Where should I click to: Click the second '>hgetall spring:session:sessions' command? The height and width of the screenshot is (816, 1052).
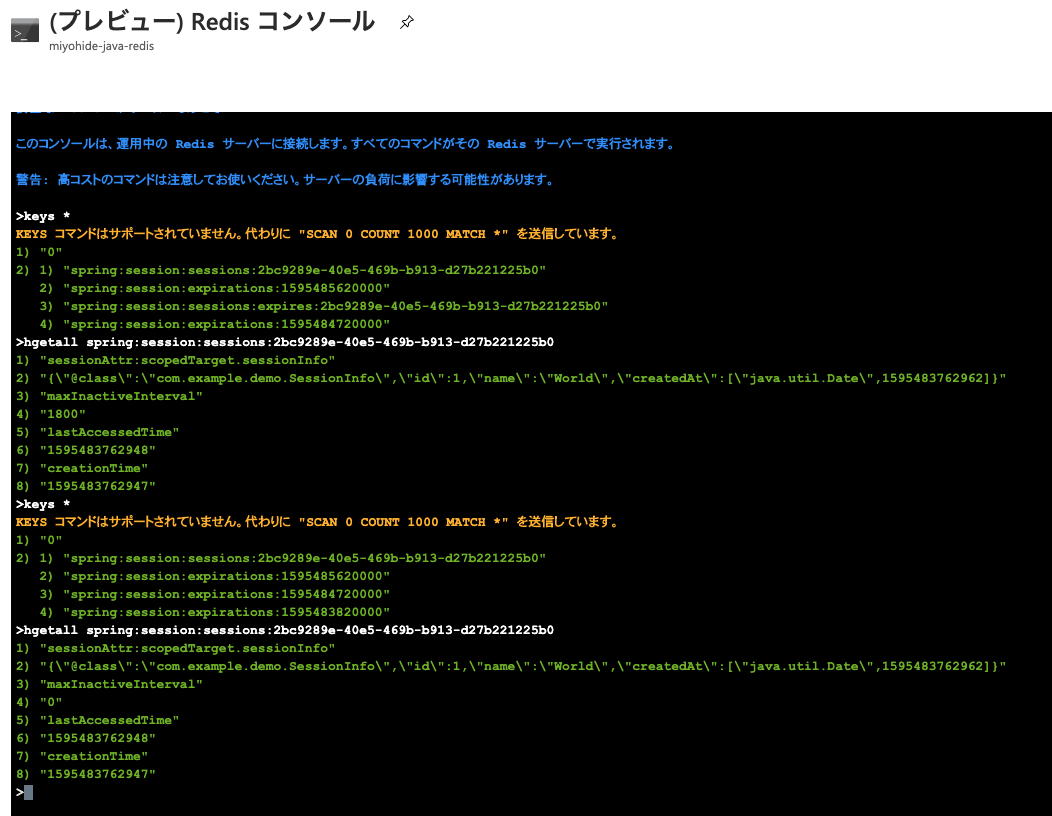[285, 630]
